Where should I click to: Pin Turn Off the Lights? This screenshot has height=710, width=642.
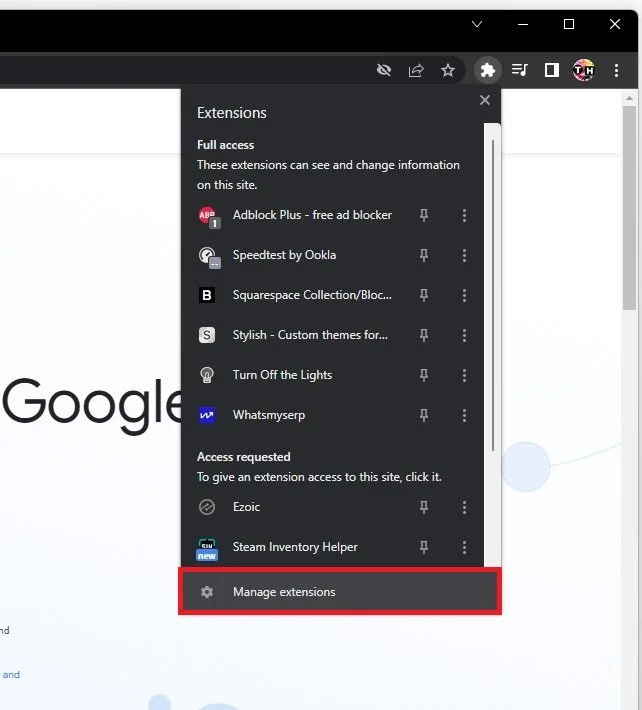(x=424, y=375)
